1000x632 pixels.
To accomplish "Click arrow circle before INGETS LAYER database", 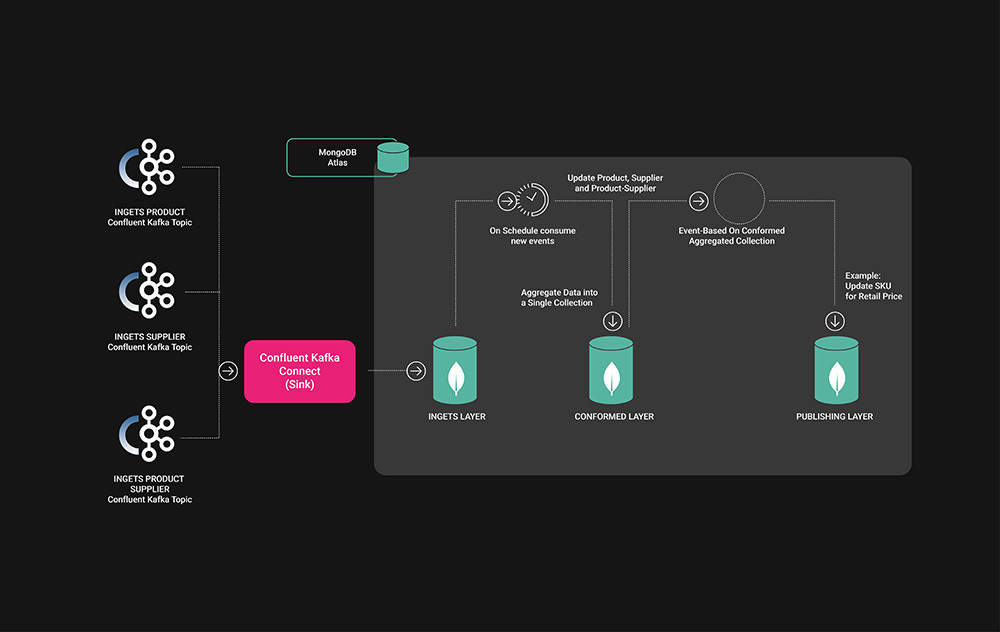I will [416, 371].
